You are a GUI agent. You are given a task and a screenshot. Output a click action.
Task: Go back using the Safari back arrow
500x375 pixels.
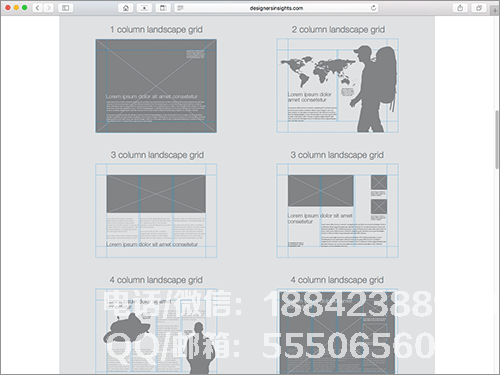pyautogui.click(x=37, y=8)
